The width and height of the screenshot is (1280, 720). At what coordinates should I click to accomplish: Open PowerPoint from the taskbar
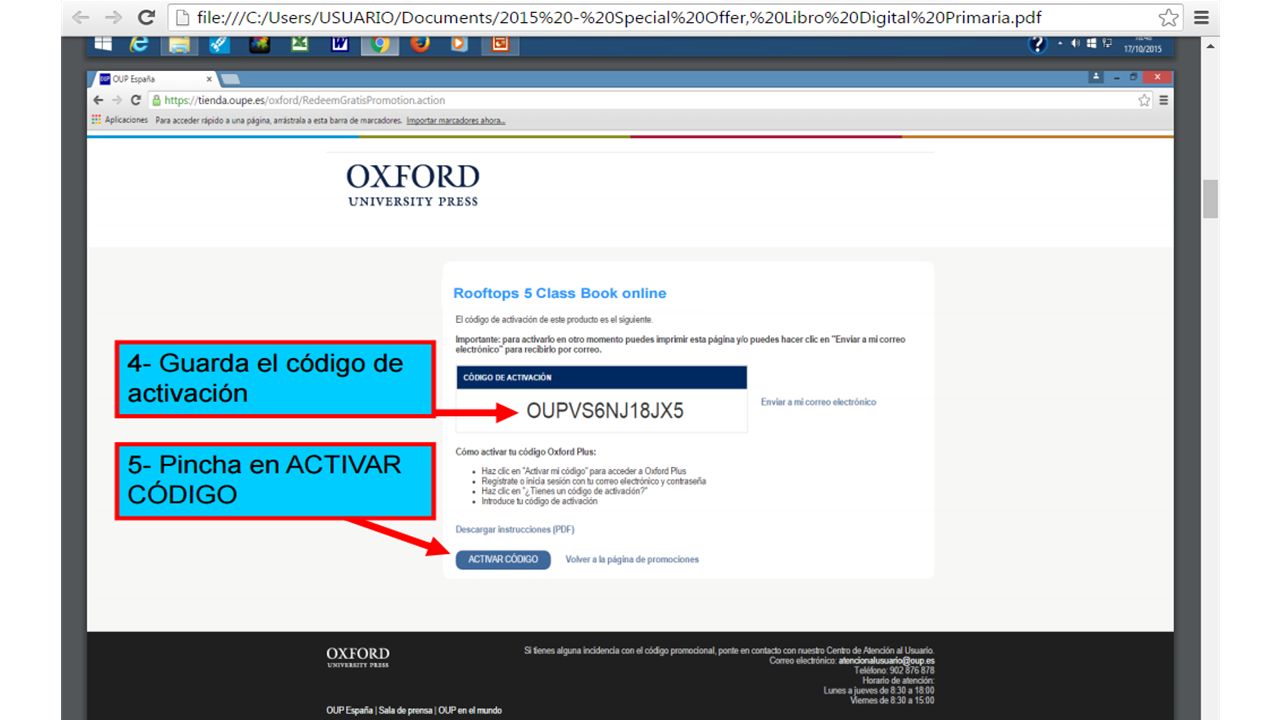click(x=500, y=44)
